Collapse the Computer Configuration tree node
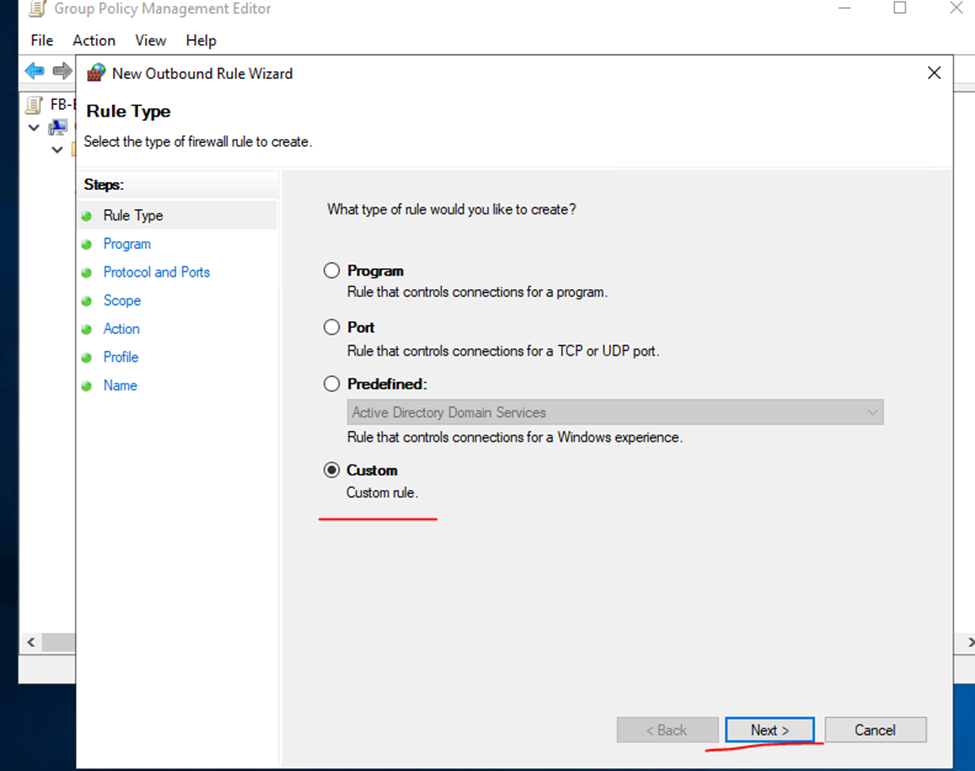The height and width of the screenshot is (771, 975). (34, 127)
